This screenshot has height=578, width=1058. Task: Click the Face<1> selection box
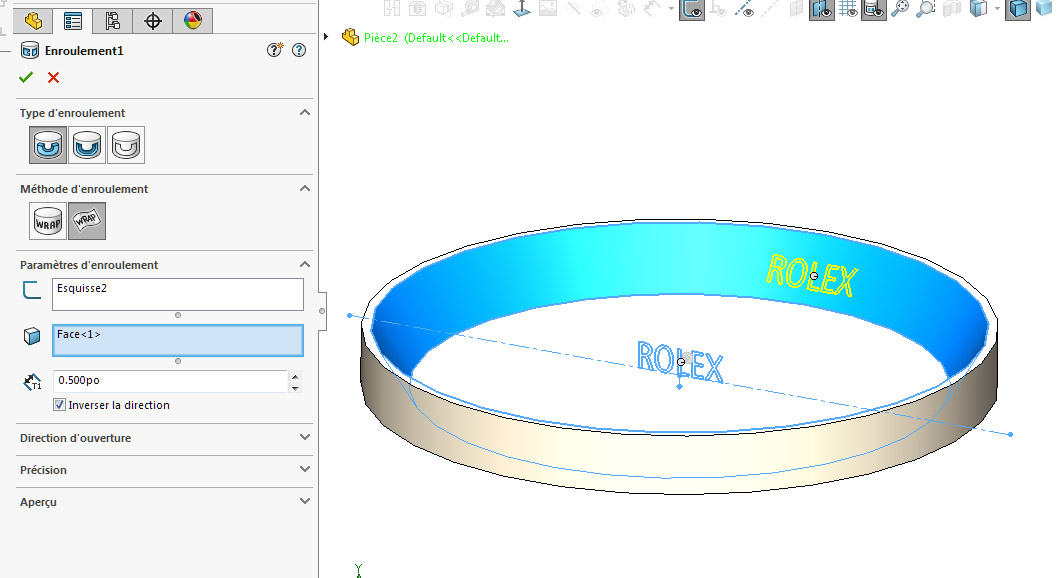click(177, 341)
